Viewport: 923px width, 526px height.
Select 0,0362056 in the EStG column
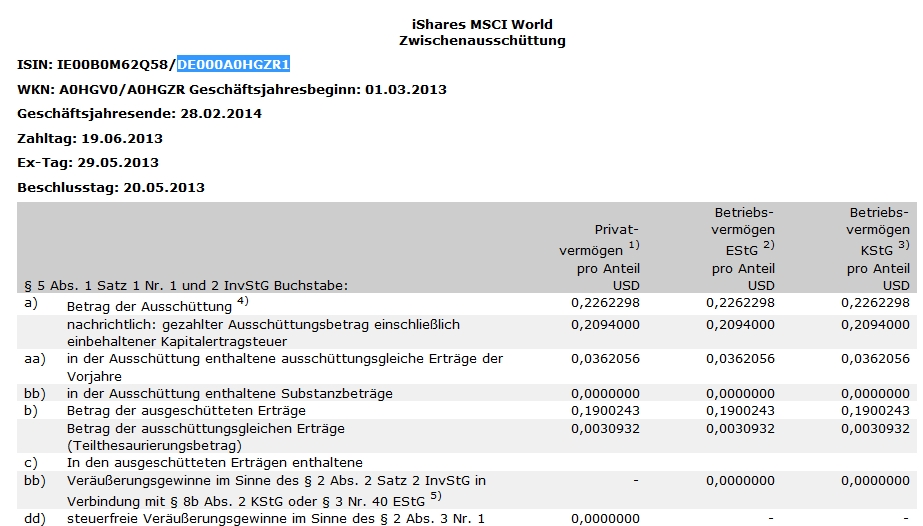(x=741, y=359)
